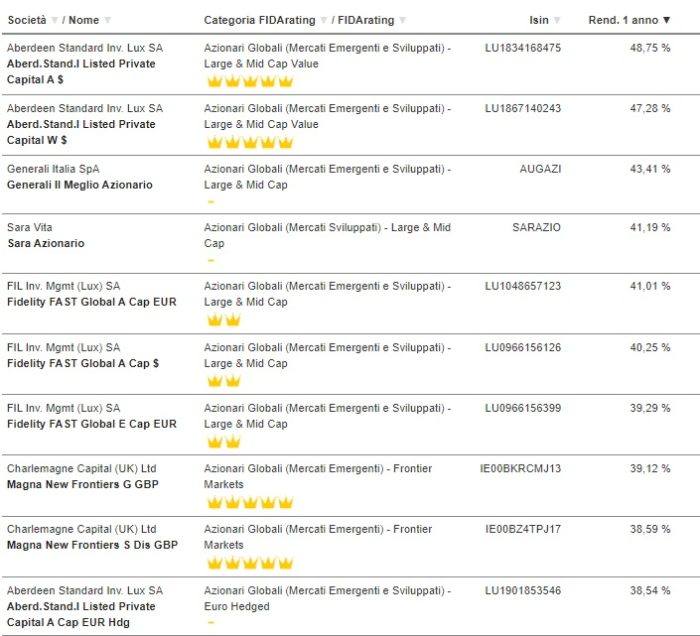The image size is (700, 636).
Task: Open Generali Il Meglio Azionario fund
Action: (79, 185)
